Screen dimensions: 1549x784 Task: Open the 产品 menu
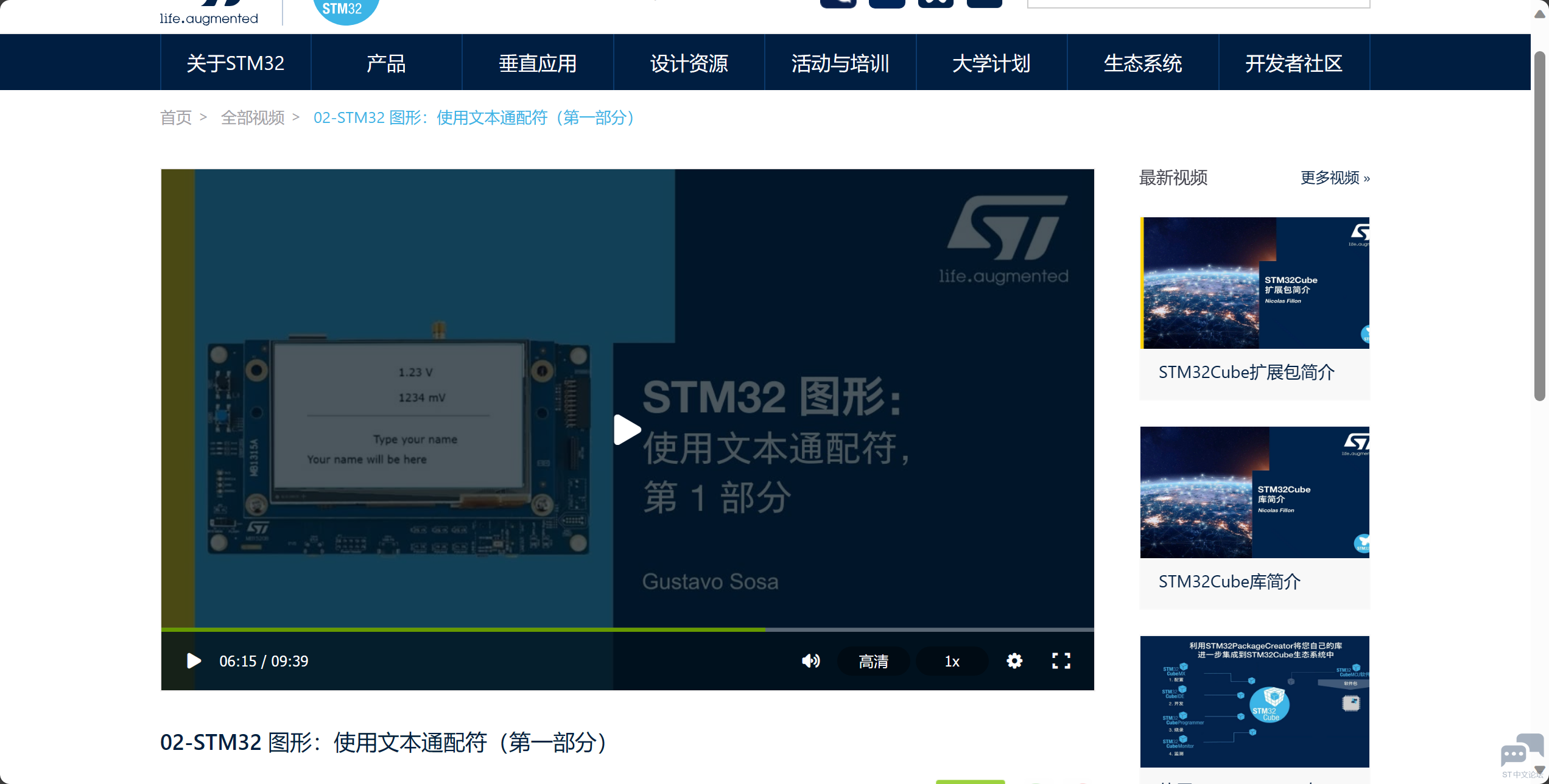click(x=387, y=63)
